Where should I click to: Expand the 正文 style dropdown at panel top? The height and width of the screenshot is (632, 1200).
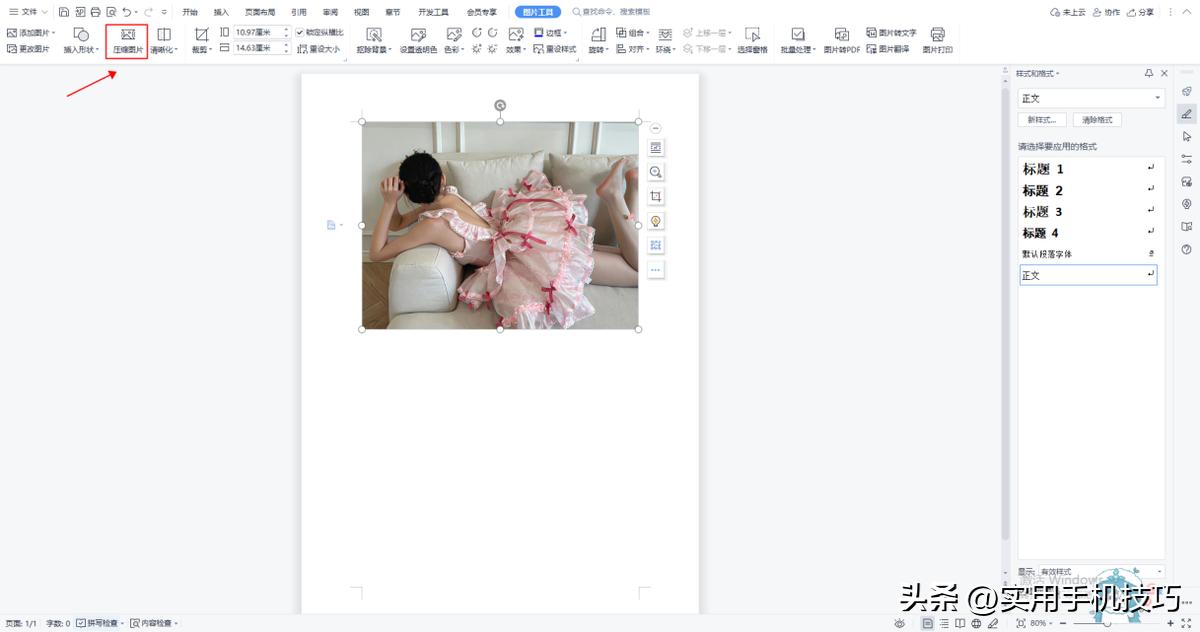pyautogui.click(x=1158, y=98)
